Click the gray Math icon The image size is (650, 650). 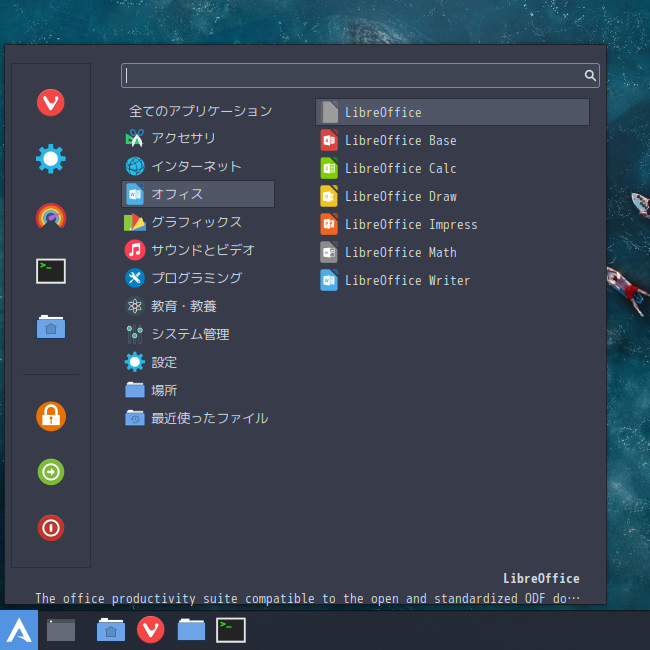[329, 252]
